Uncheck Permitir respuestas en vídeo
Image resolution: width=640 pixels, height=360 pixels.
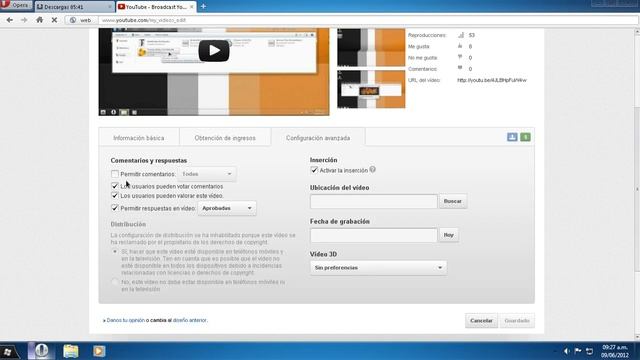[x=115, y=208]
